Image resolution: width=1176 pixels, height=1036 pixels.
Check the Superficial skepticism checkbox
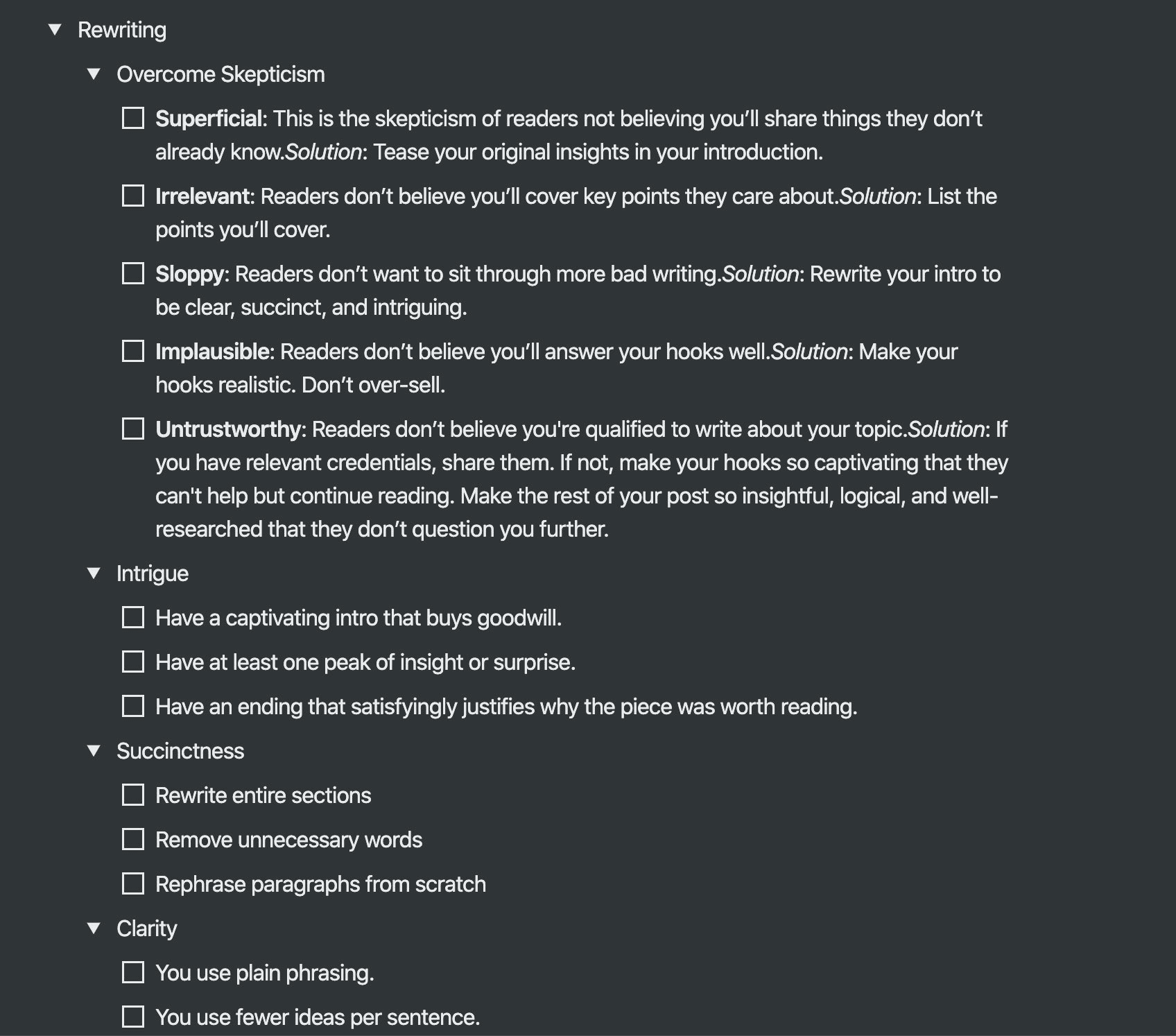click(133, 119)
